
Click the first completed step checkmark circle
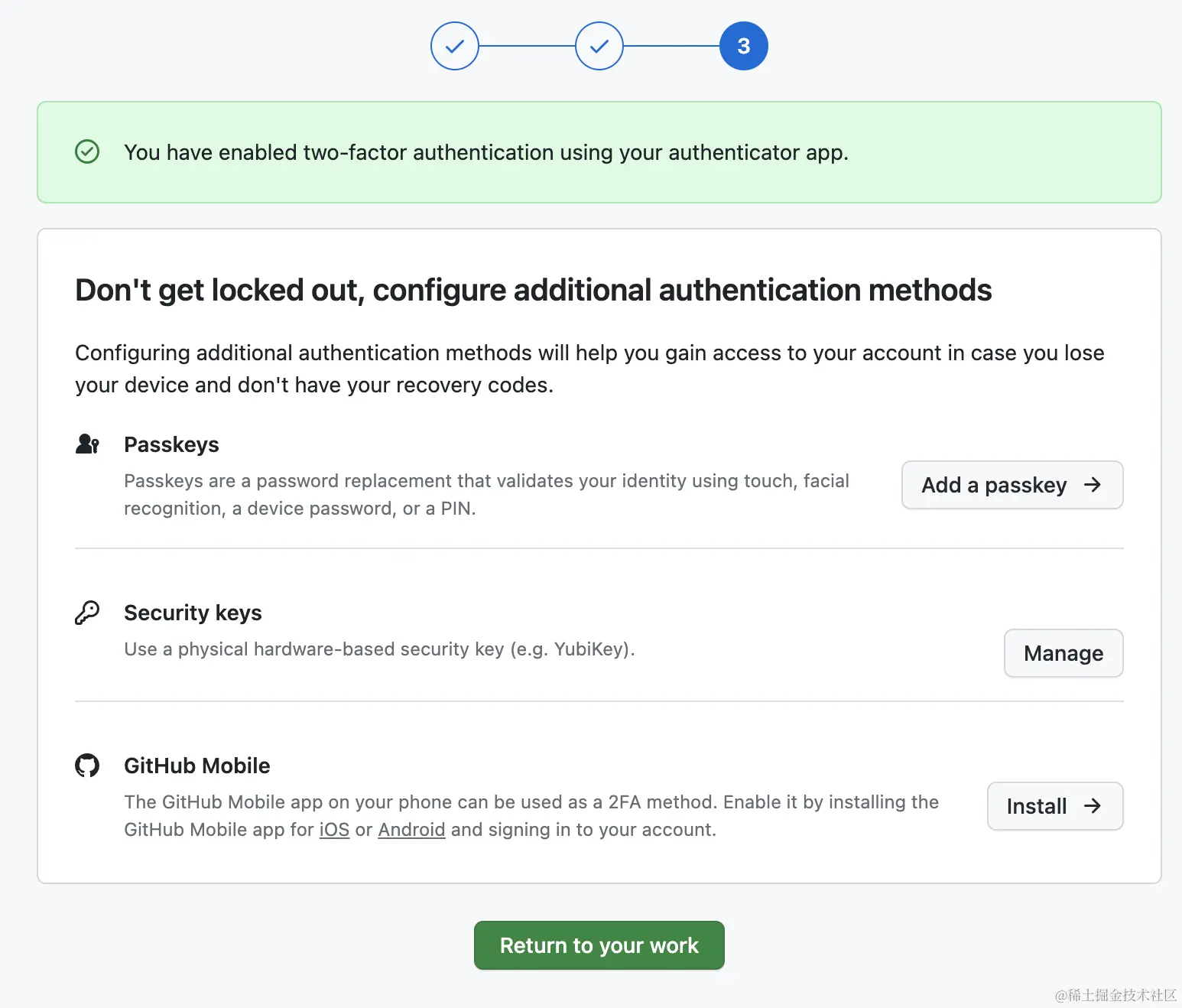tap(455, 46)
